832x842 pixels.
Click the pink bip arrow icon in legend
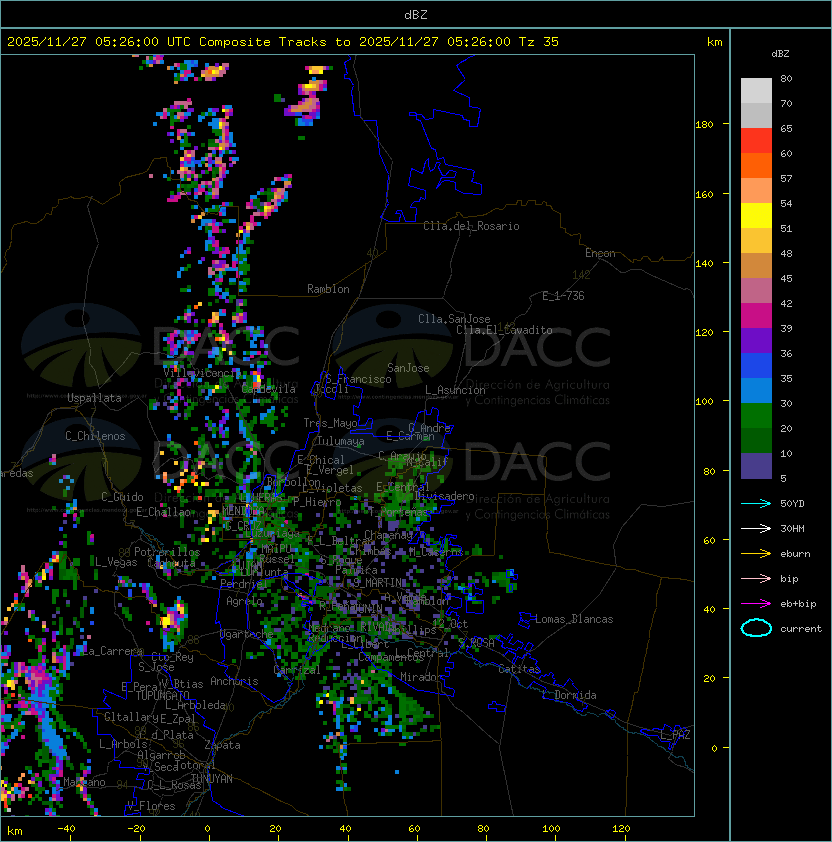(x=756, y=579)
